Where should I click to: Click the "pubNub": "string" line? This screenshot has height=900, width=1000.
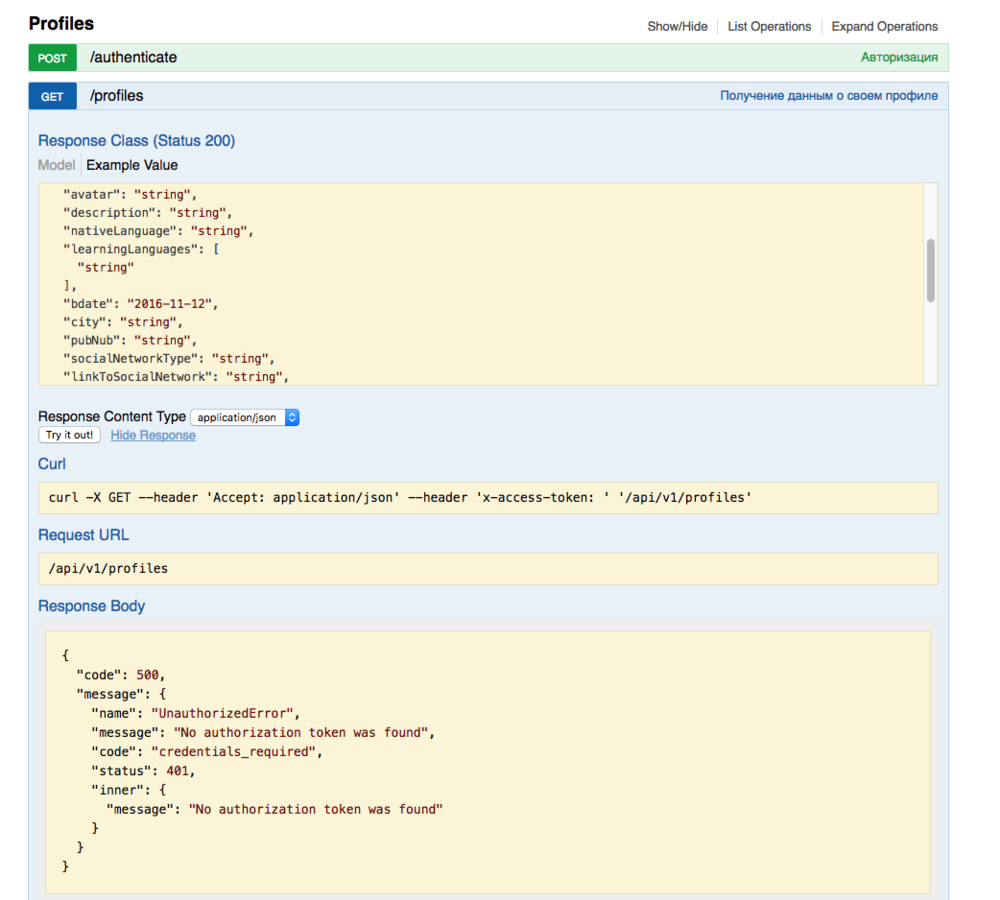tap(130, 340)
